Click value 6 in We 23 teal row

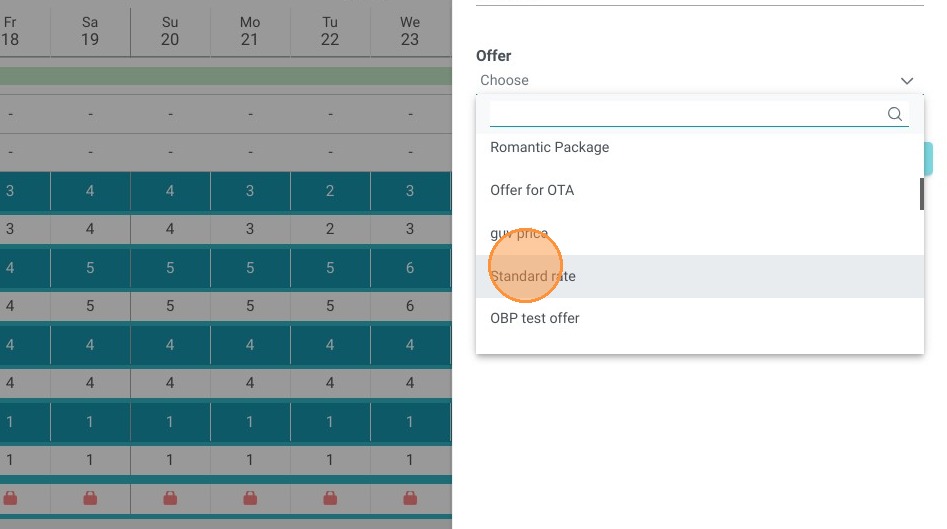(410, 268)
